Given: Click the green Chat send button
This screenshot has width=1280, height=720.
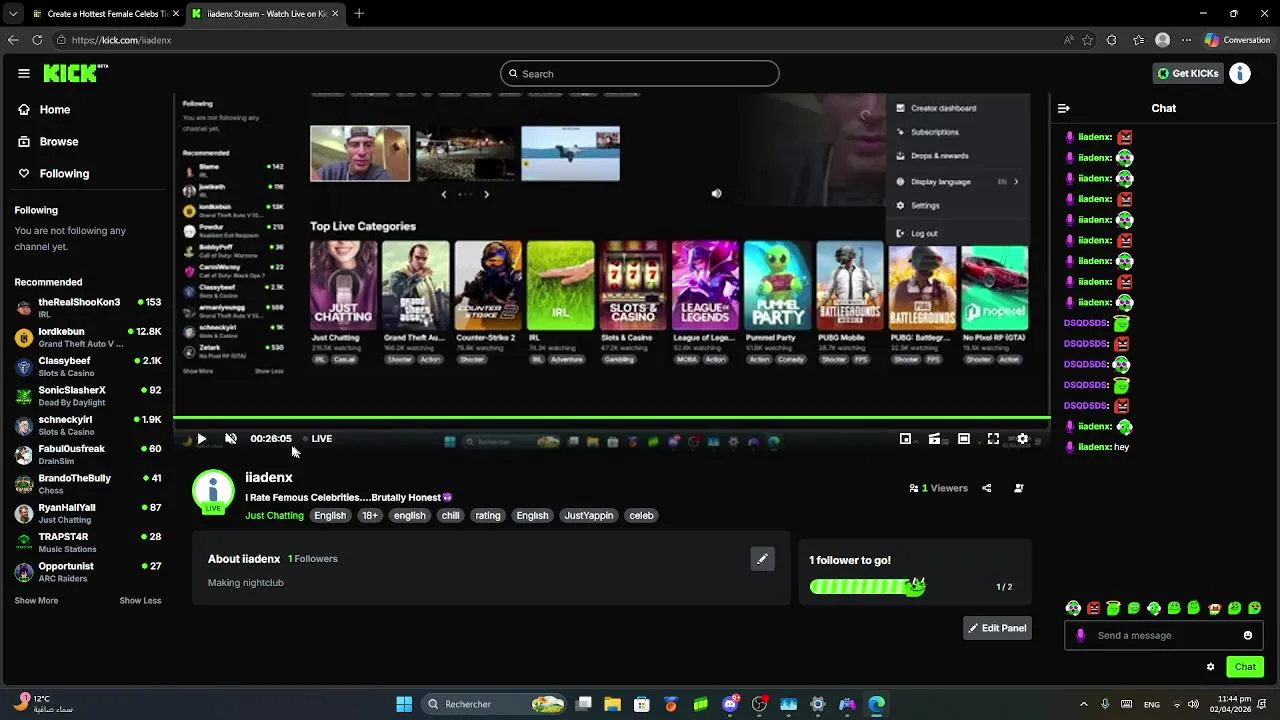Looking at the screenshot, I should tap(1245, 666).
